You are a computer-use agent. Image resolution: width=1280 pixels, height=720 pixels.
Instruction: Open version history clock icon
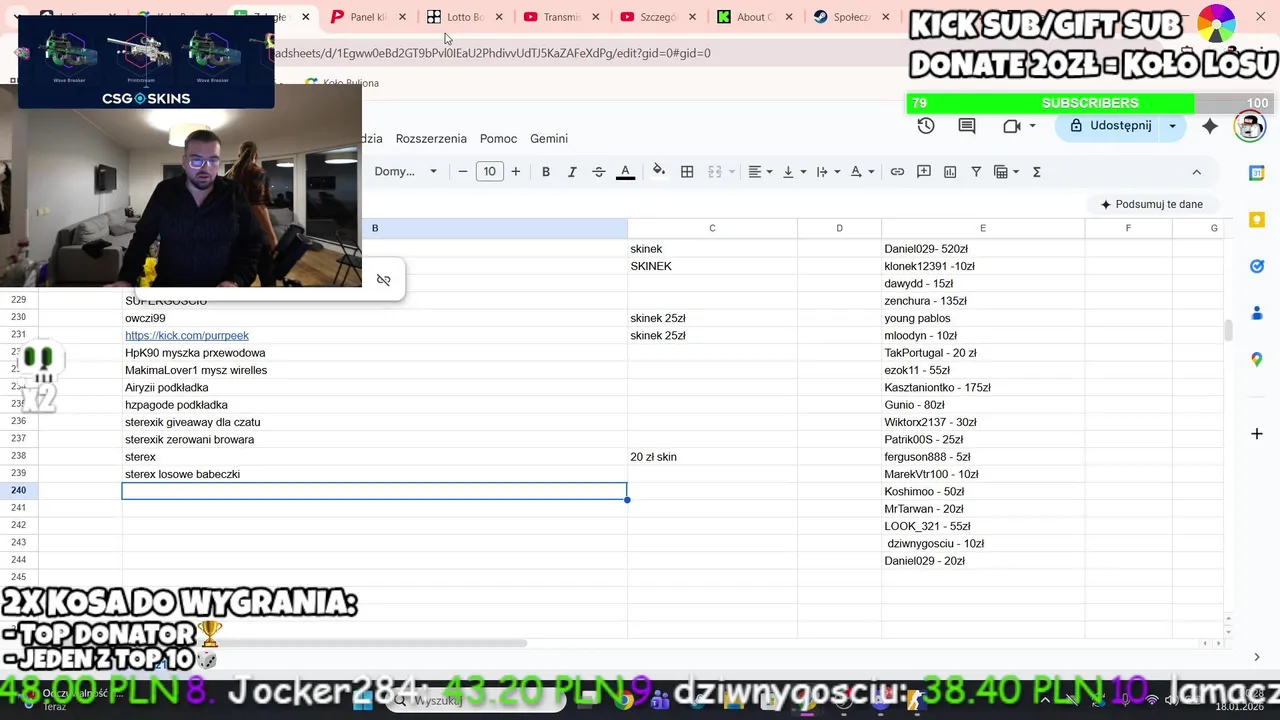(x=926, y=126)
